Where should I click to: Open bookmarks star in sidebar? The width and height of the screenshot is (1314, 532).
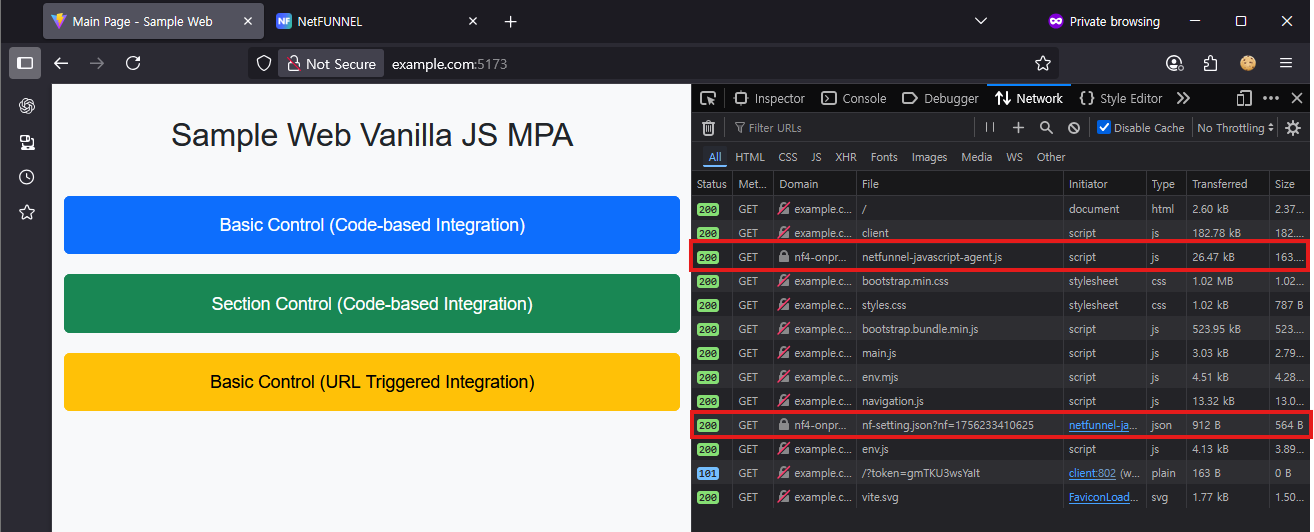point(27,212)
